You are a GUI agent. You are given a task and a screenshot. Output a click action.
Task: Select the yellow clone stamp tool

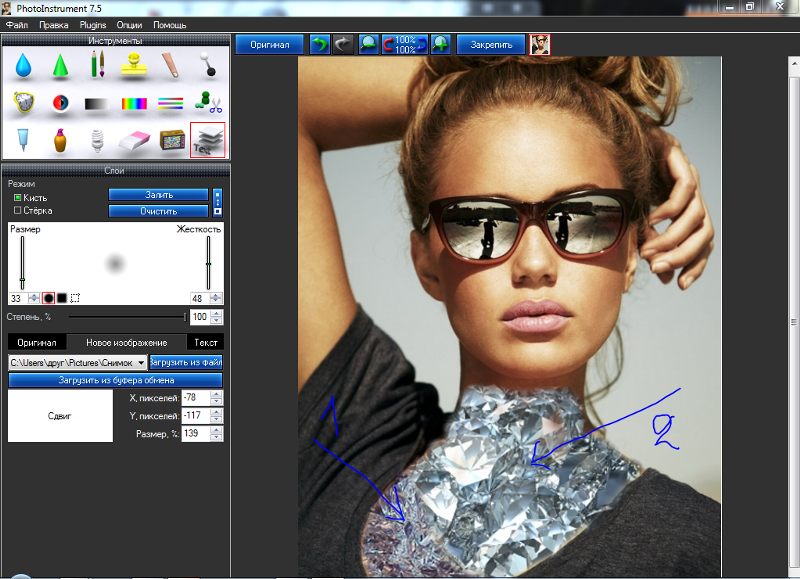134,65
